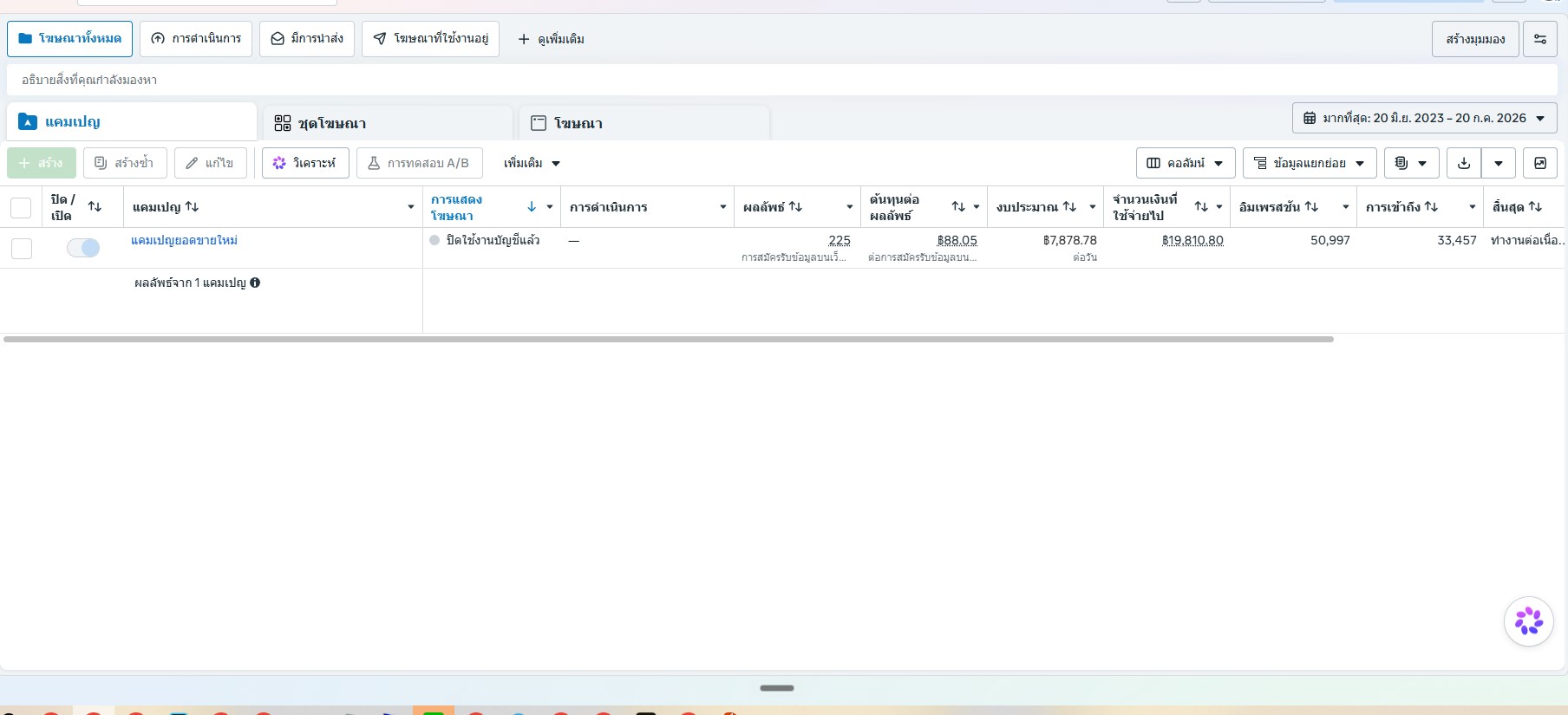Viewport: 1568px width, 715px height.
Task: Toggle the แคมเปญยอดขายใหม่ on/off switch
Action: coord(83,248)
